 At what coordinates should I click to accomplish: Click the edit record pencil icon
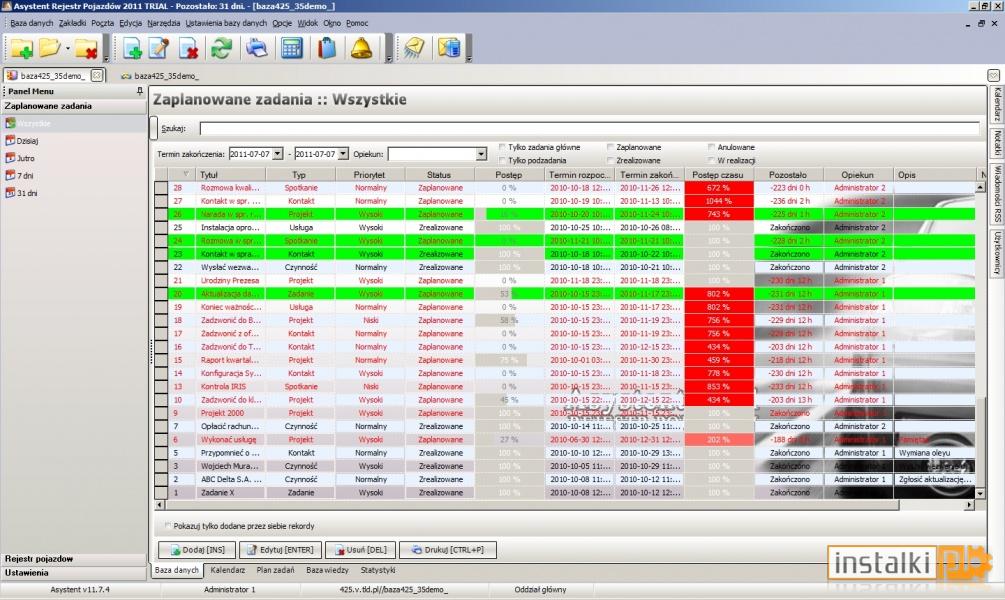point(159,48)
